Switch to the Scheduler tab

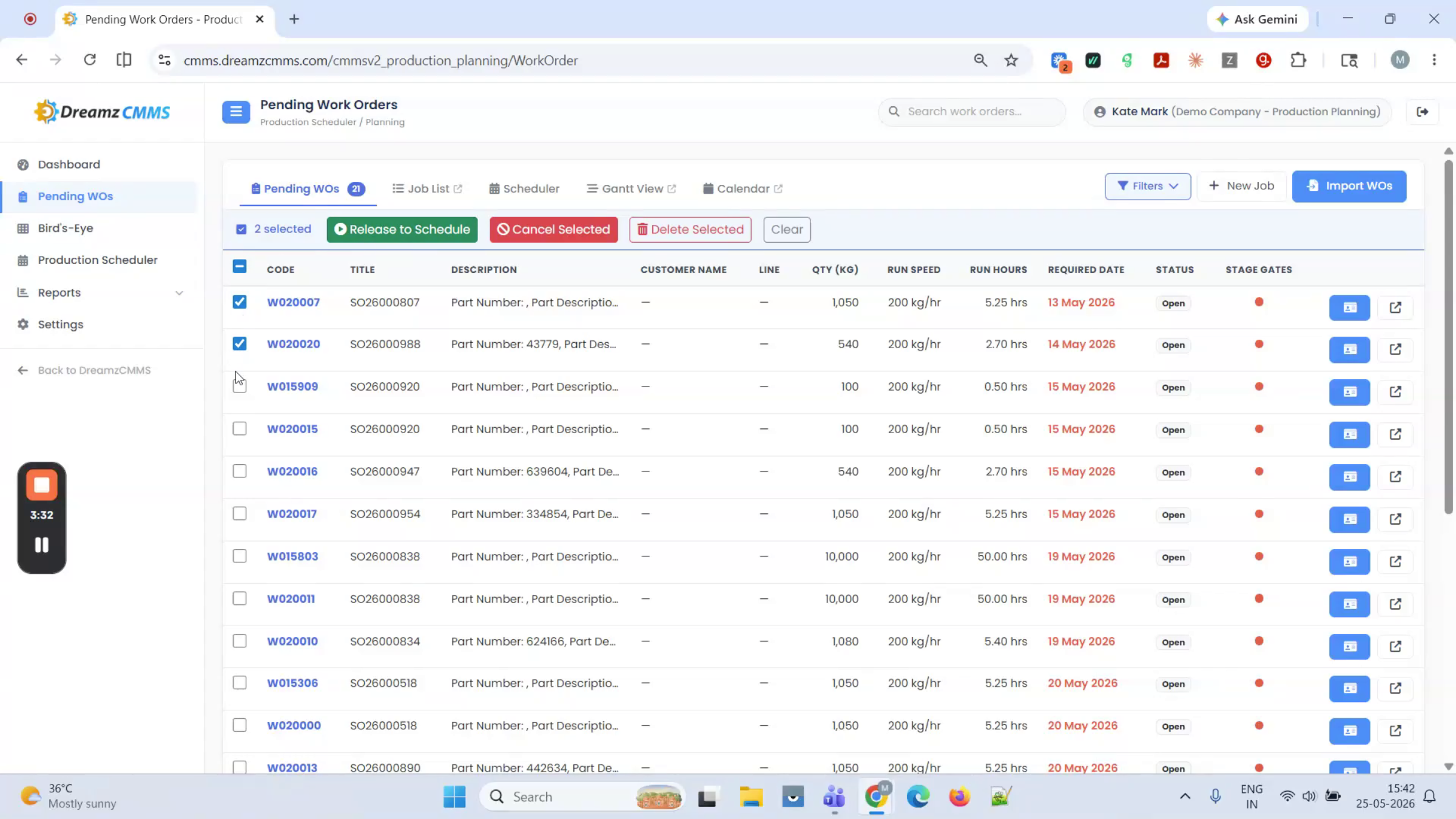524,189
